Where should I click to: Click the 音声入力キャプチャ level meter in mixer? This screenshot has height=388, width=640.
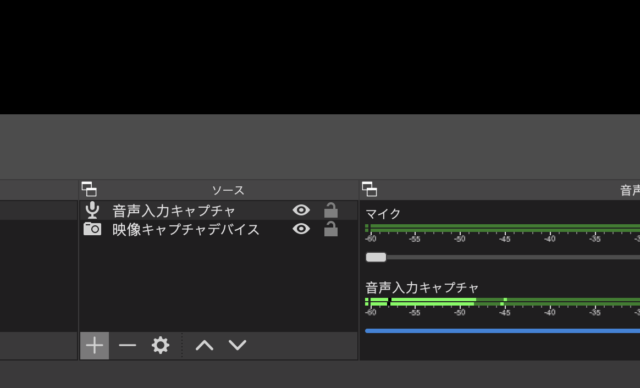(502, 302)
